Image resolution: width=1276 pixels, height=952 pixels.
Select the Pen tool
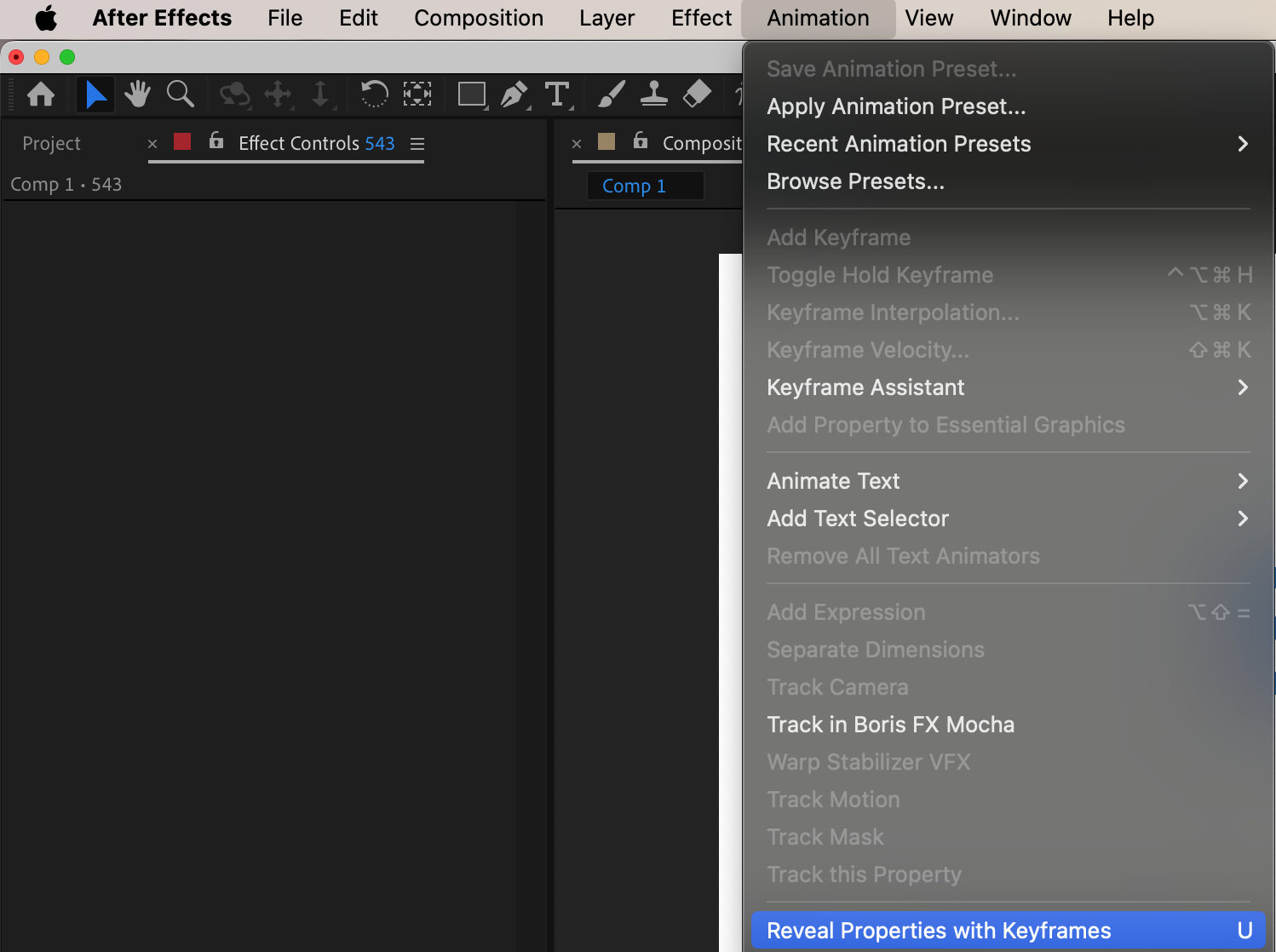click(x=514, y=94)
